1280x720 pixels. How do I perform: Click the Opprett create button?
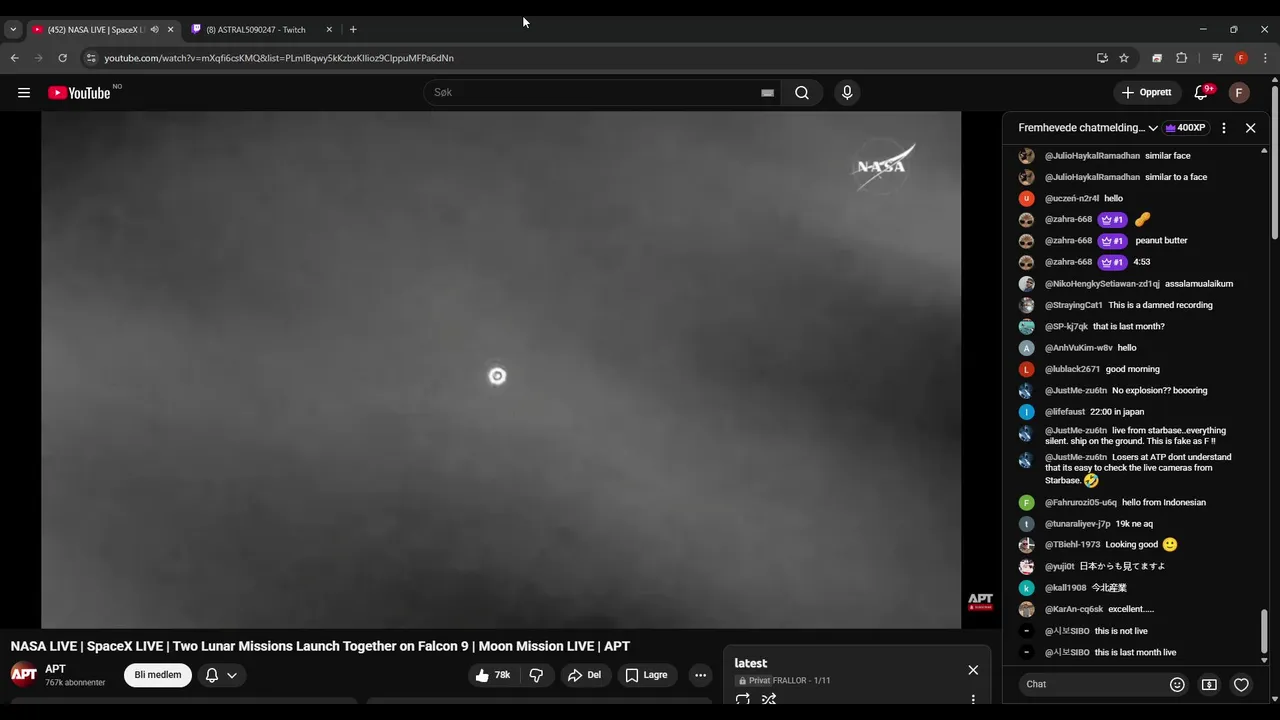1147,93
